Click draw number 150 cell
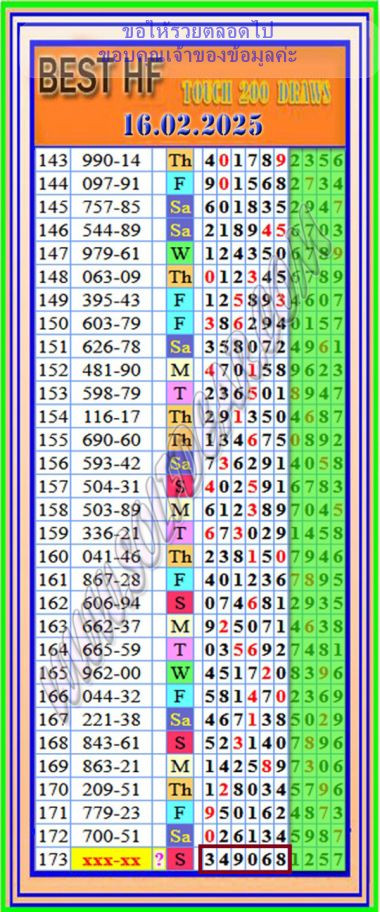The width and height of the screenshot is (380, 912). (53, 323)
